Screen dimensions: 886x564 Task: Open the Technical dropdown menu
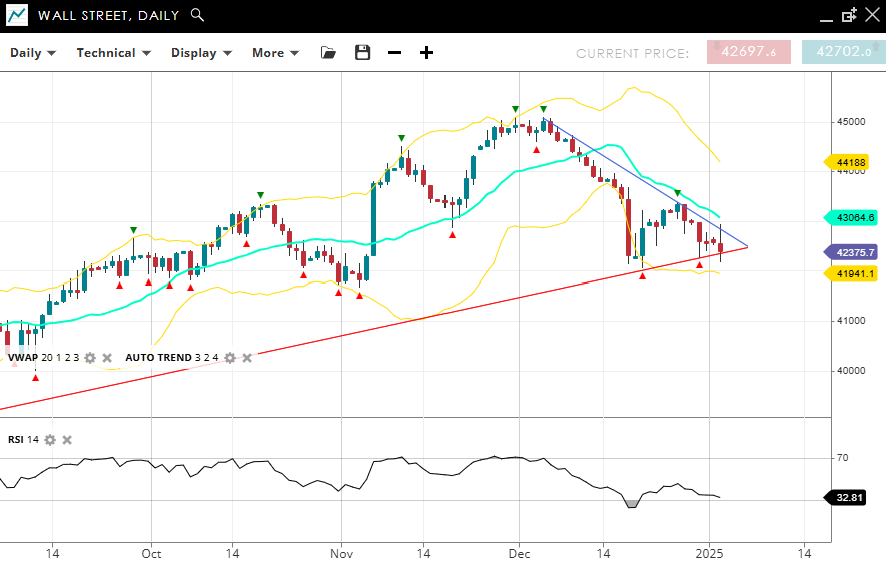113,53
